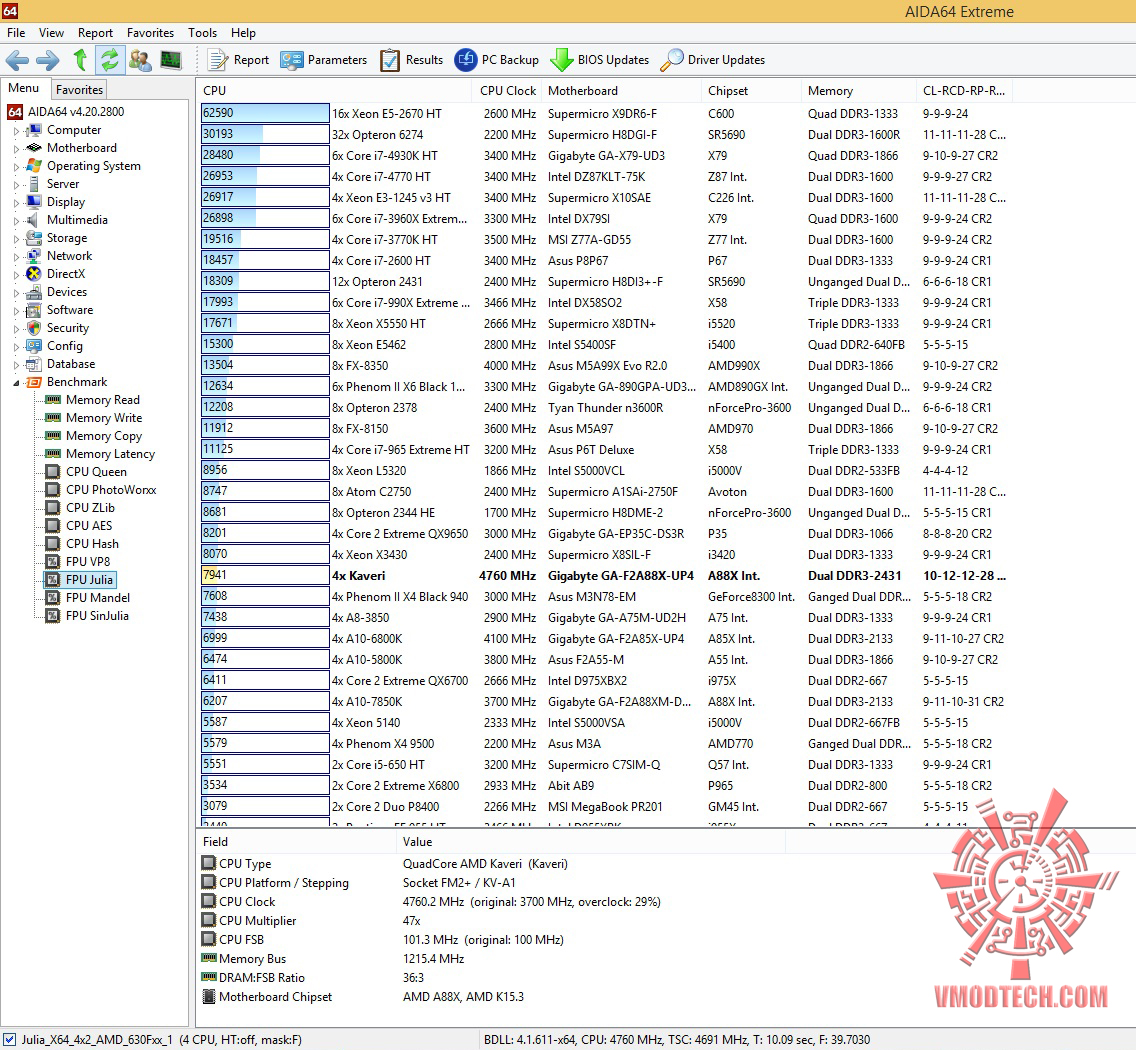The height and width of the screenshot is (1050, 1136).
Task: Expand the Operating System tree node
Action: click(x=17, y=167)
